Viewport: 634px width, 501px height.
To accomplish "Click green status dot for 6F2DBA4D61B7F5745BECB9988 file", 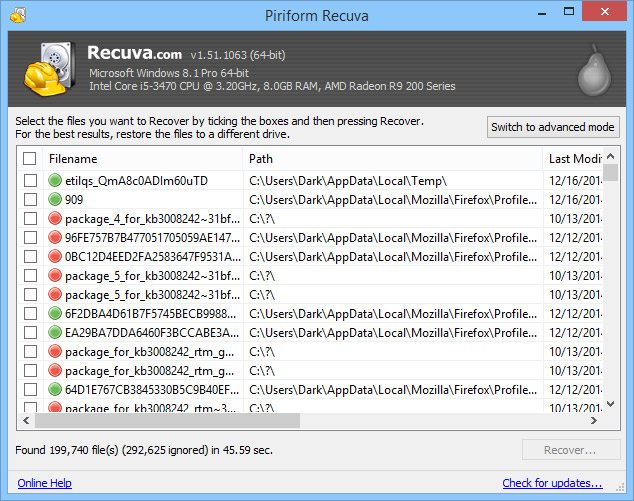I will (55, 314).
